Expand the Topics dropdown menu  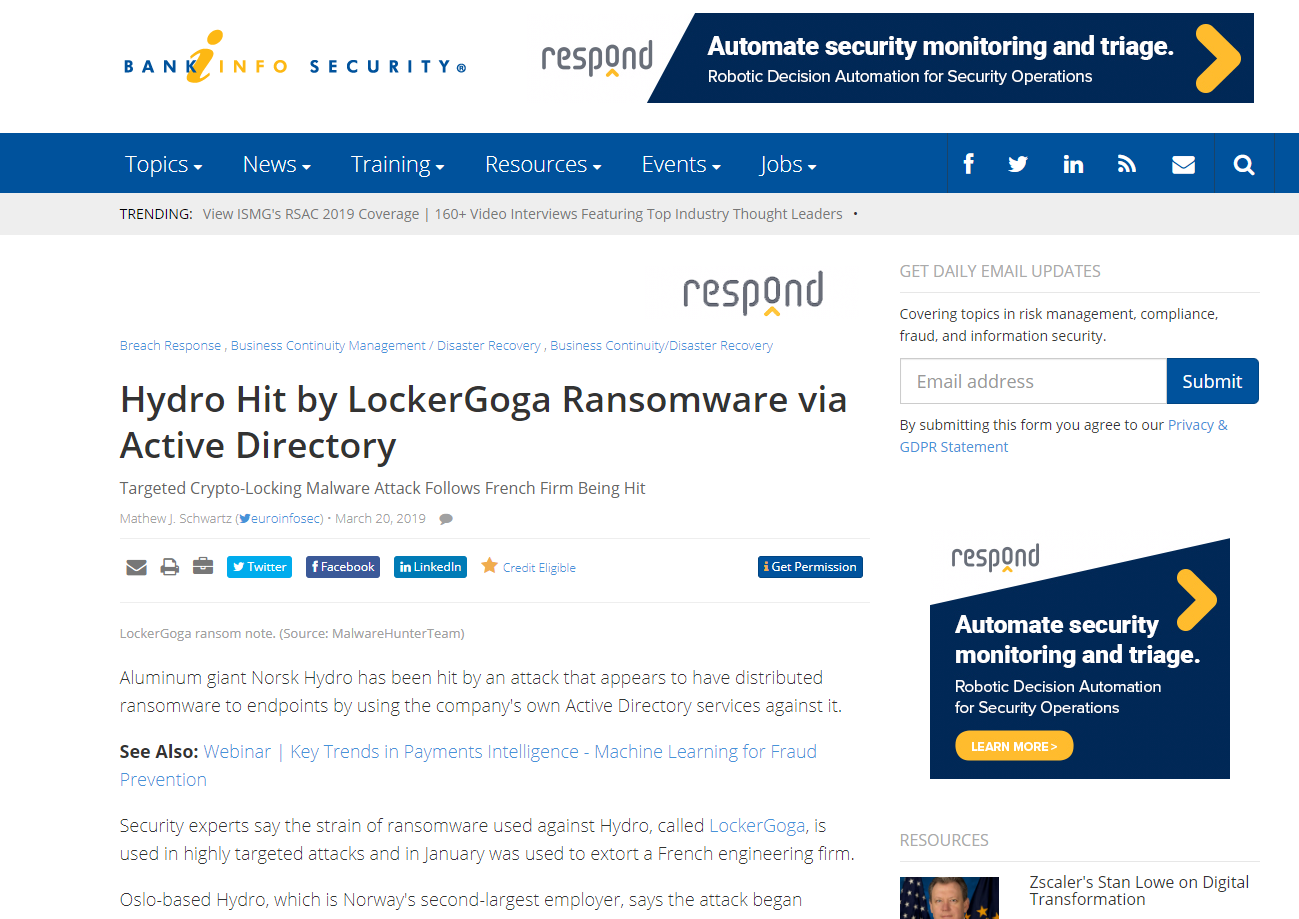click(x=163, y=164)
